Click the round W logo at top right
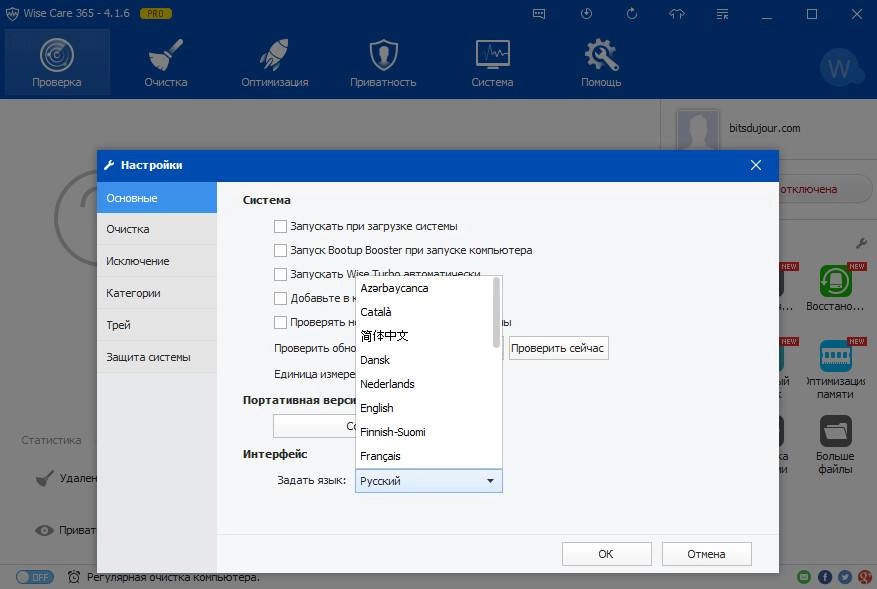877x589 pixels. (840, 68)
